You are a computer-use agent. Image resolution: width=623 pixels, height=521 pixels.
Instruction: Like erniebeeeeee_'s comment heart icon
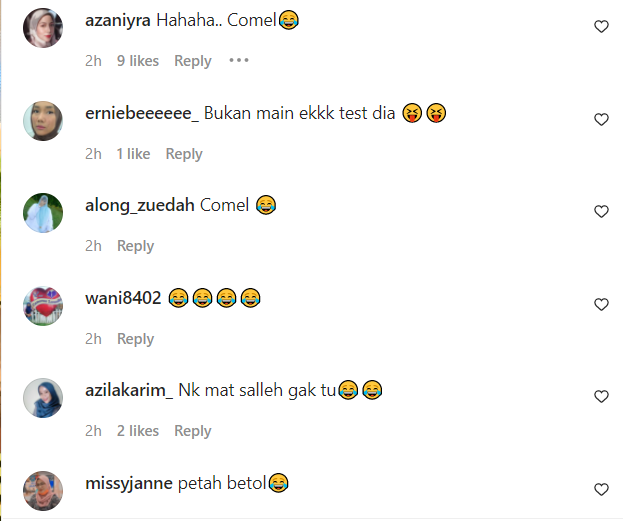tap(601, 119)
